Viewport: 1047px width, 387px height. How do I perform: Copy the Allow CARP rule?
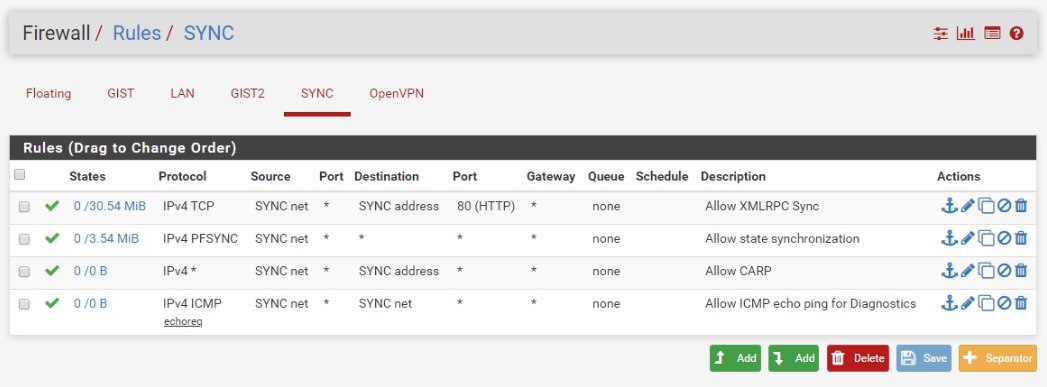click(x=986, y=271)
